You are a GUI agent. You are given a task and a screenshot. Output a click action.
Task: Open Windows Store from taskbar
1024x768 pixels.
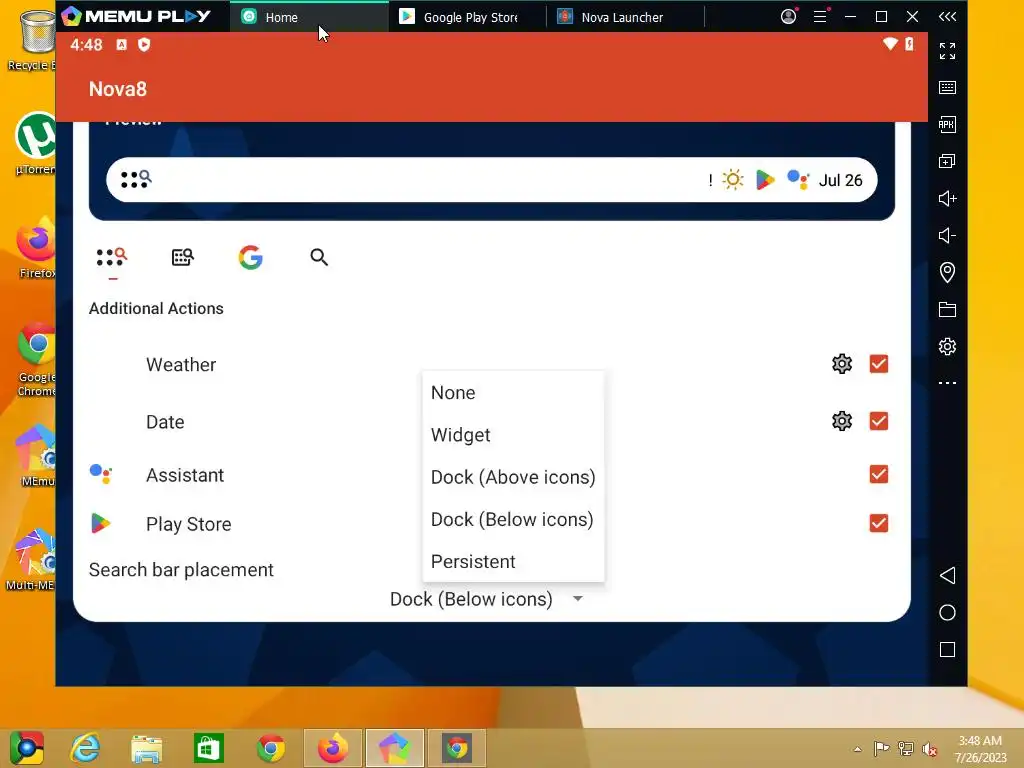tap(209, 748)
